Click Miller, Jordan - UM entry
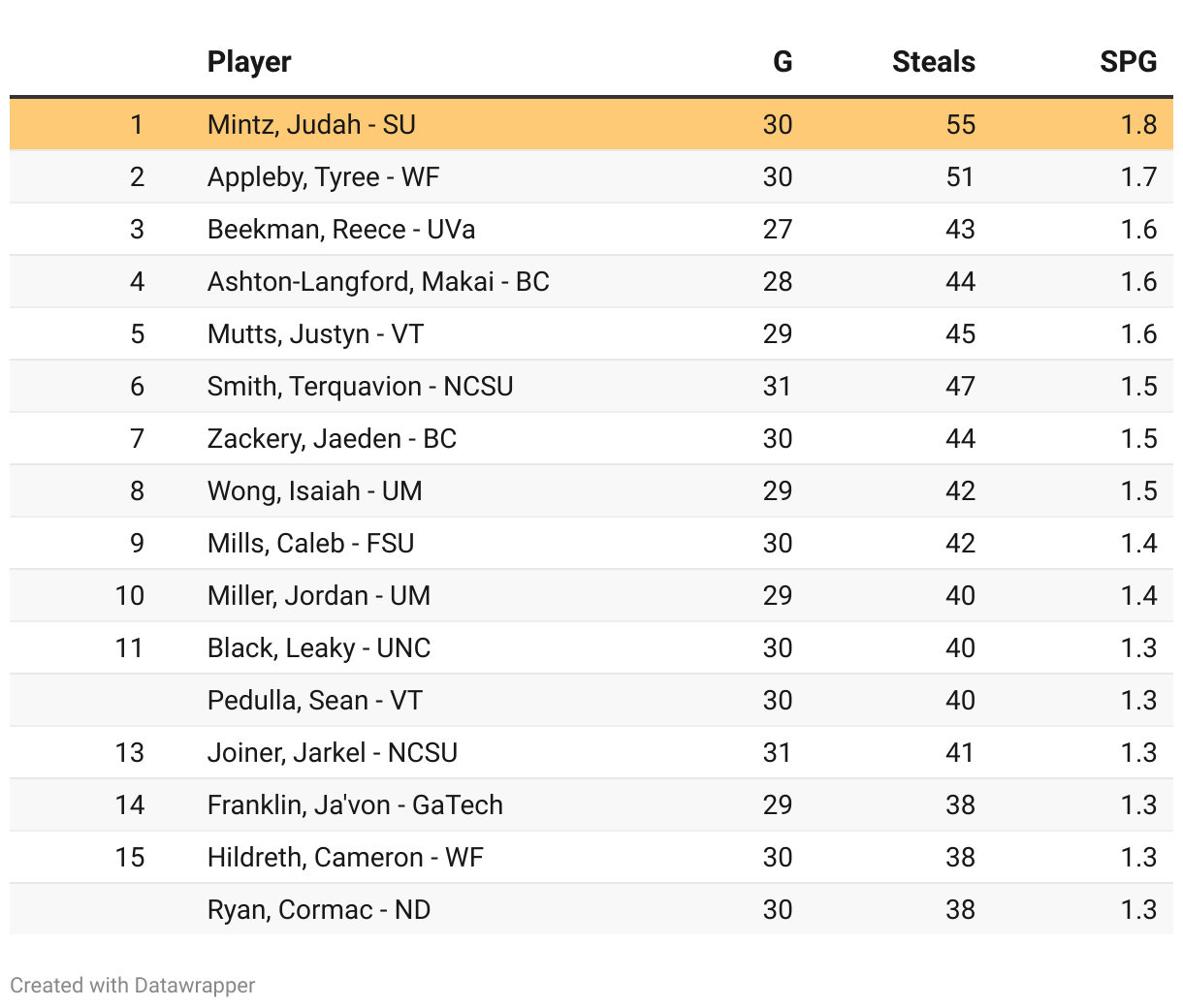This screenshot has height=1008, width=1183. 318,596
